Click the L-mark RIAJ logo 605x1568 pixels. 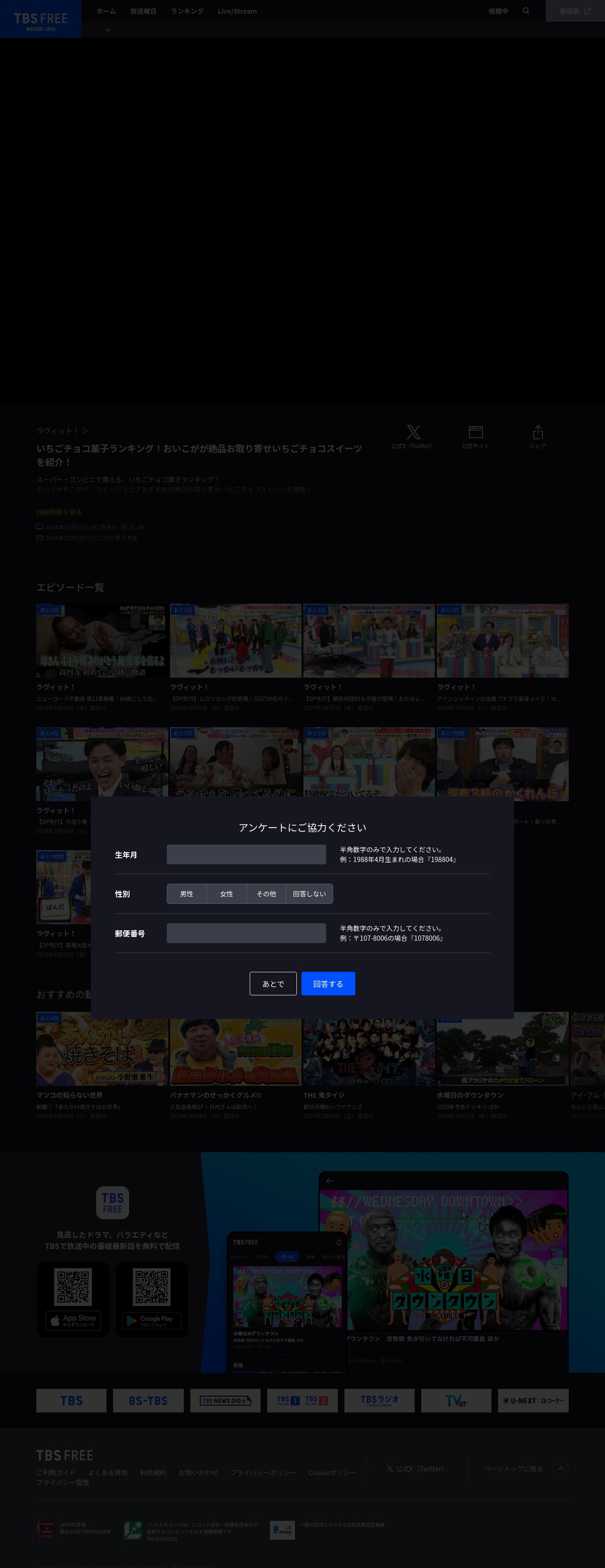pos(133,1530)
